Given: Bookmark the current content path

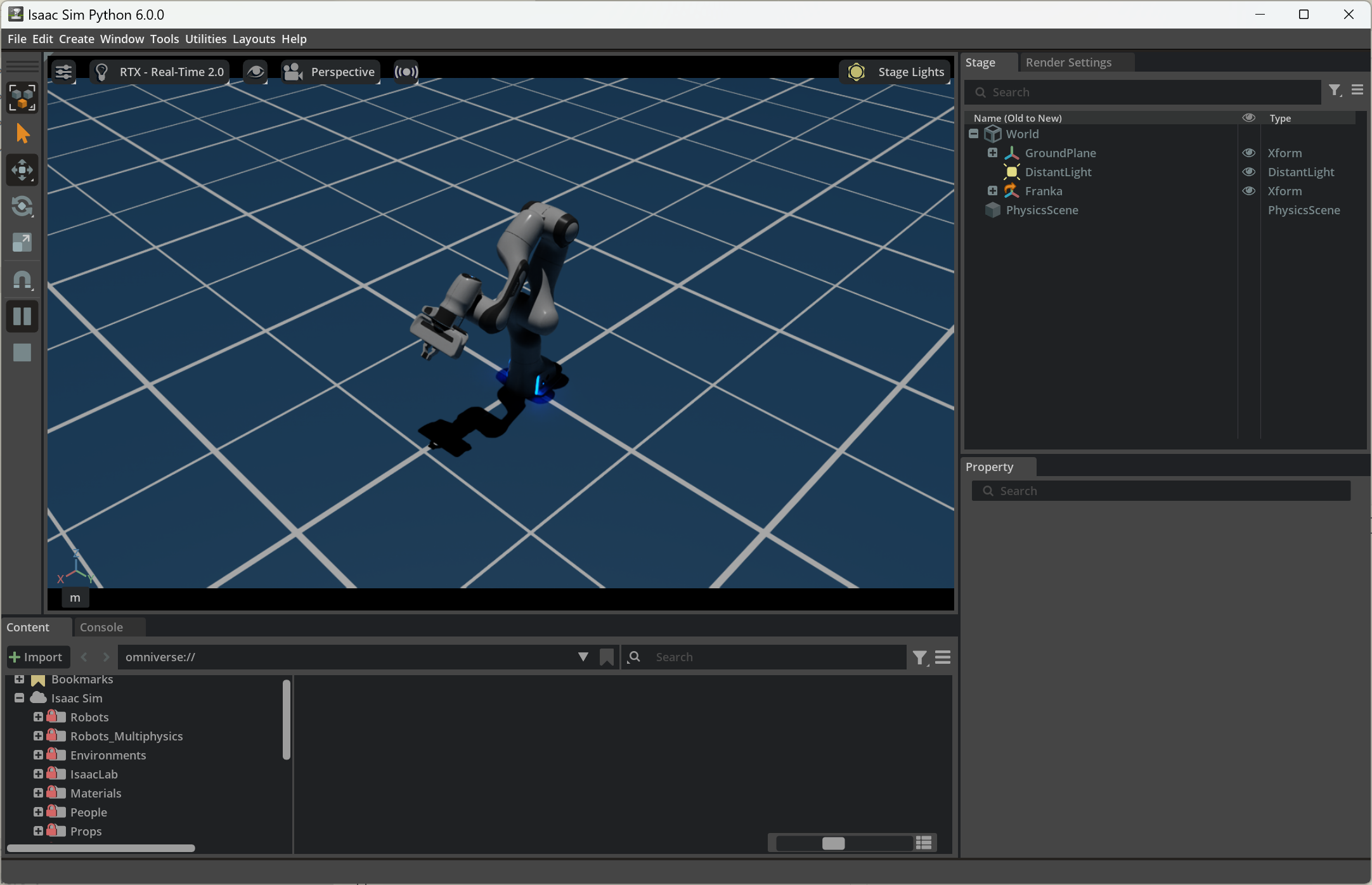Looking at the screenshot, I should pyautogui.click(x=607, y=657).
